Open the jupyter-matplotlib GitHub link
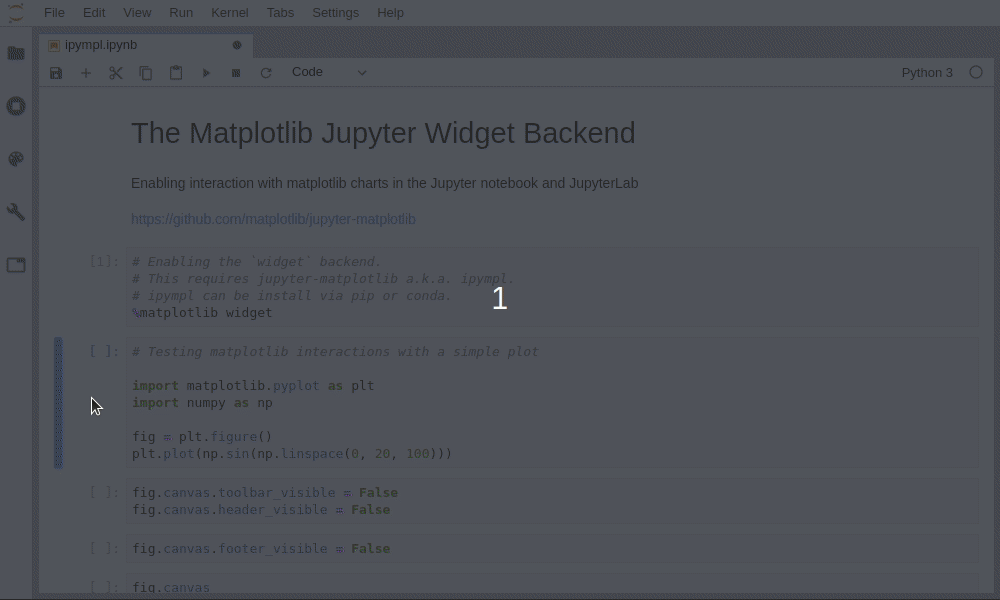Image resolution: width=1000 pixels, height=600 pixels. coord(273,219)
